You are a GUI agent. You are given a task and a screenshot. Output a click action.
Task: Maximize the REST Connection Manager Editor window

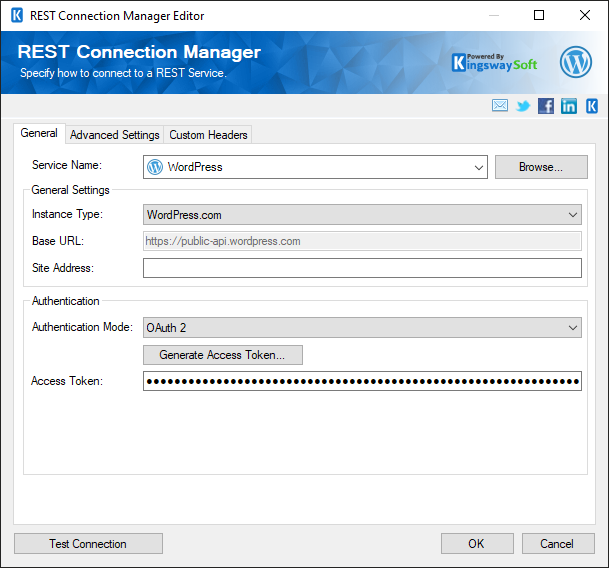(x=539, y=16)
